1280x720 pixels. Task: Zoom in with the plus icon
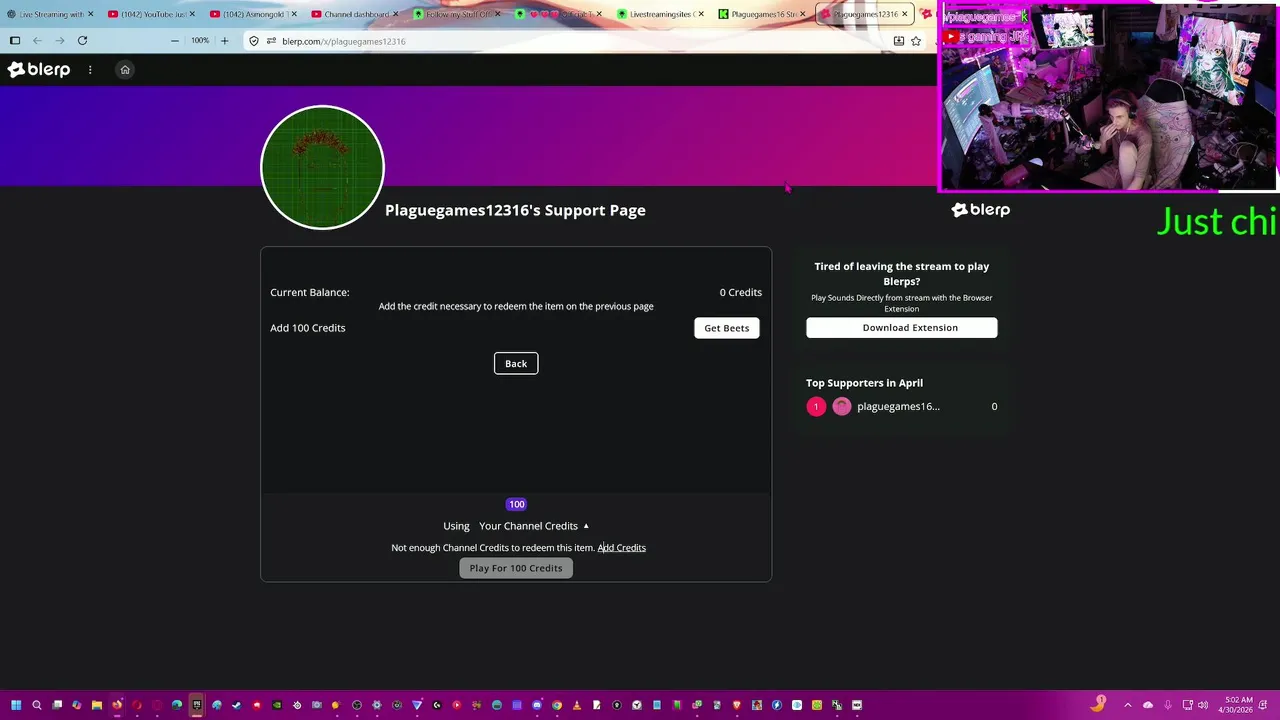224,41
